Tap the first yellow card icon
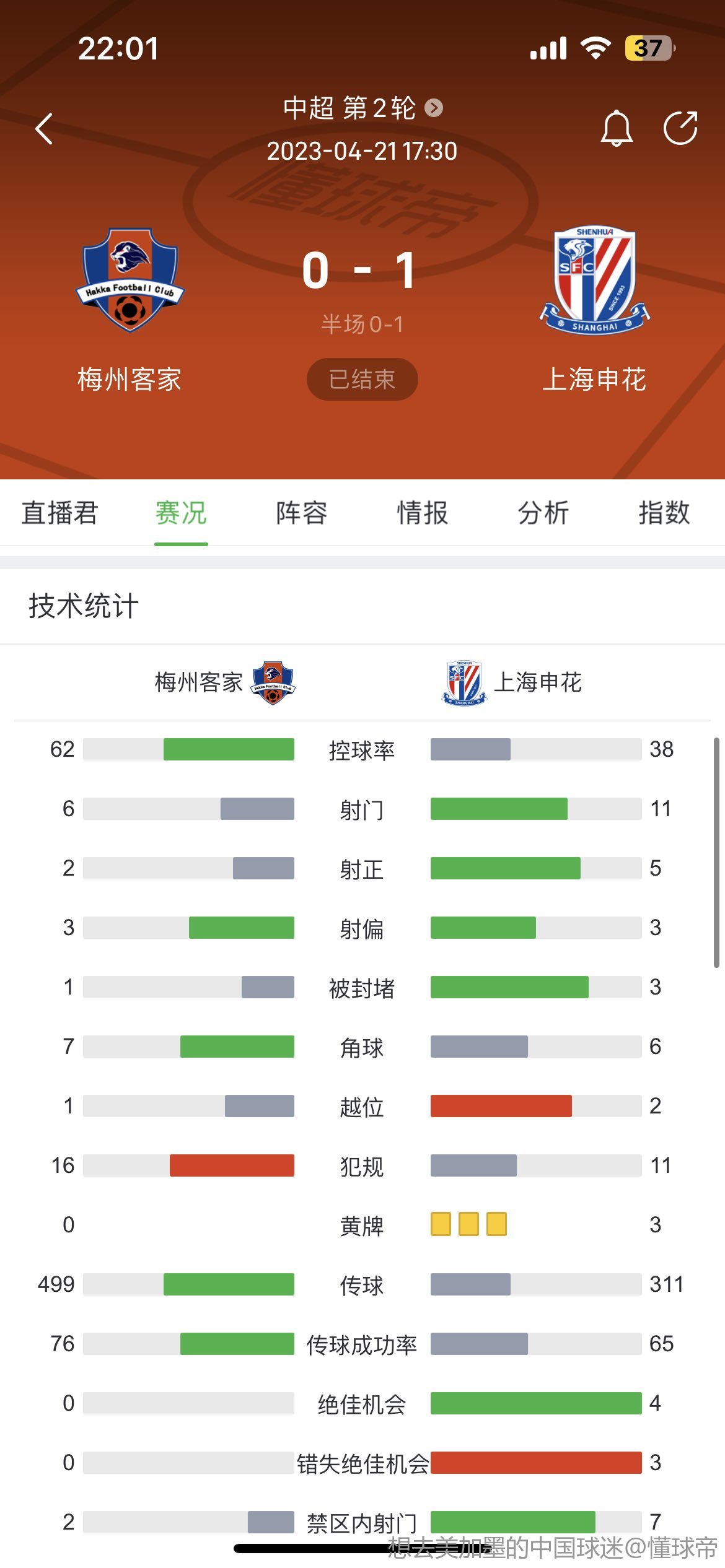725x1568 pixels. point(441,1224)
